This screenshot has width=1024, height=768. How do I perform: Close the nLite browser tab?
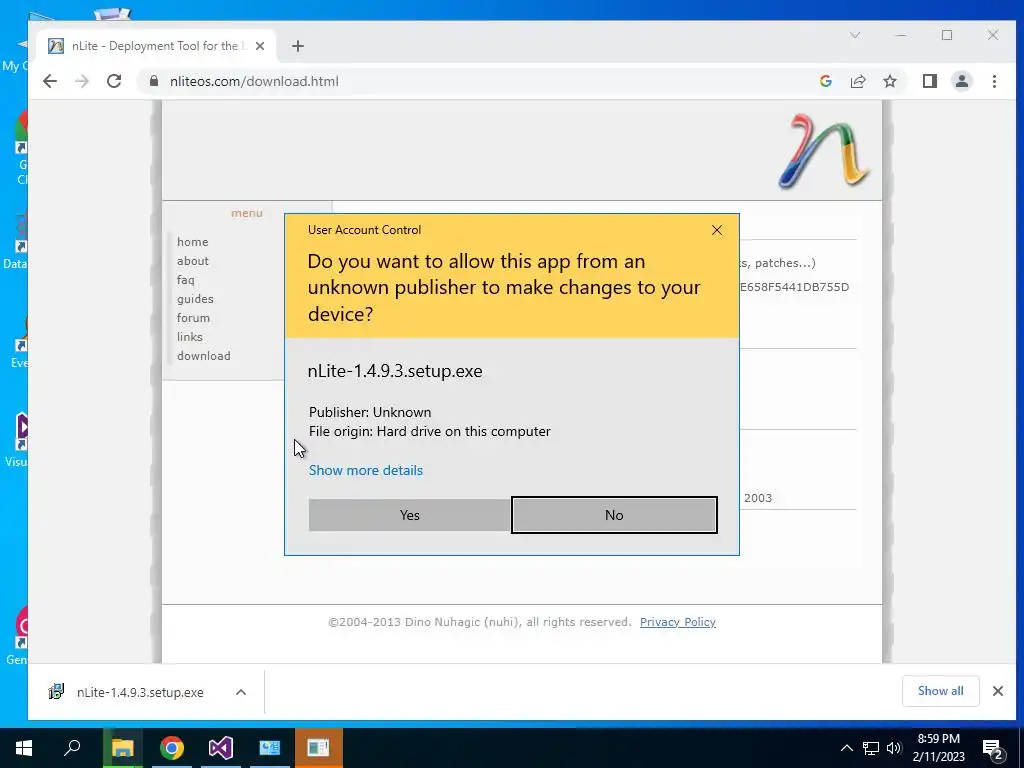(260, 46)
